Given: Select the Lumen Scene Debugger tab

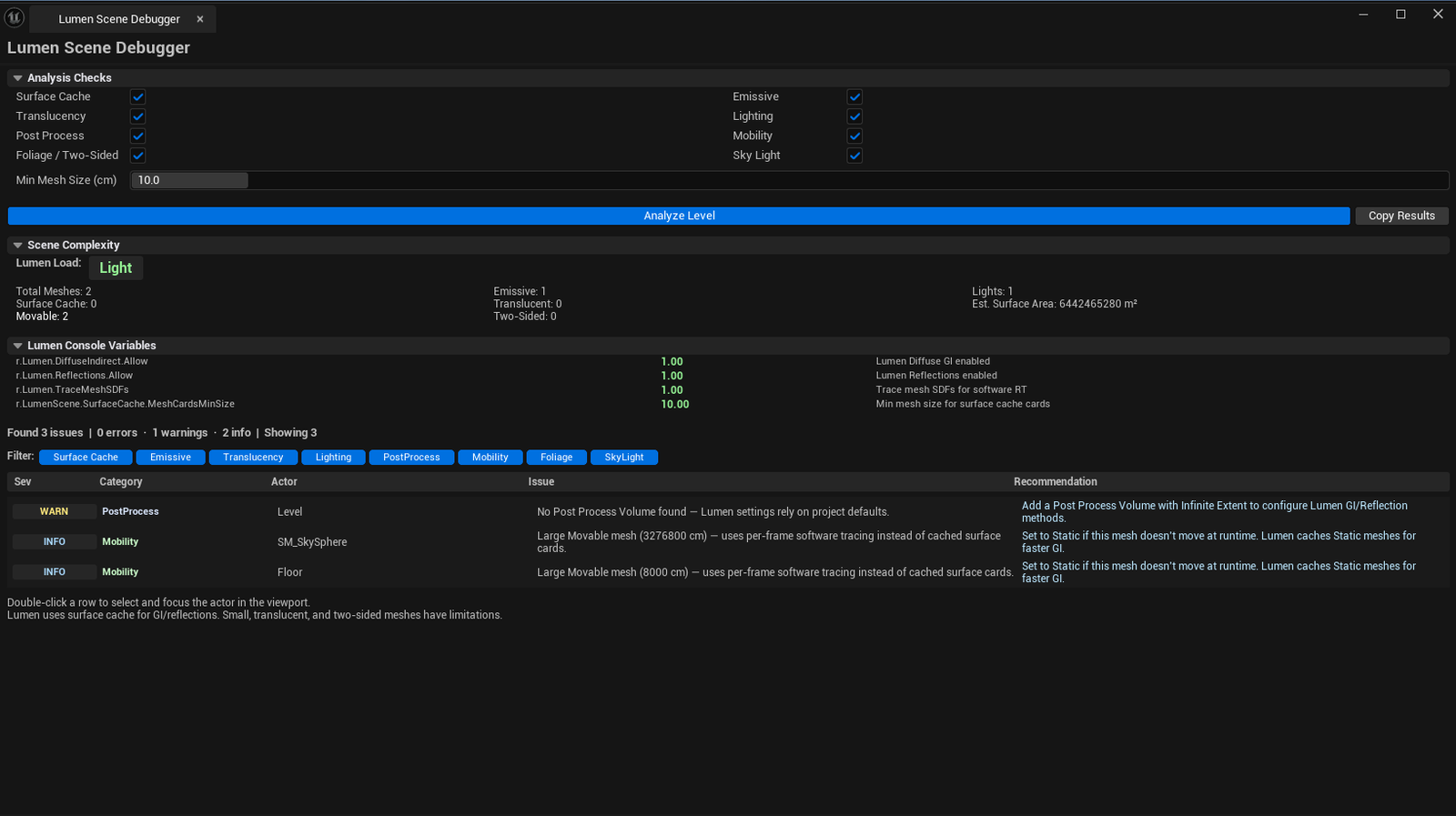Looking at the screenshot, I should (x=122, y=19).
